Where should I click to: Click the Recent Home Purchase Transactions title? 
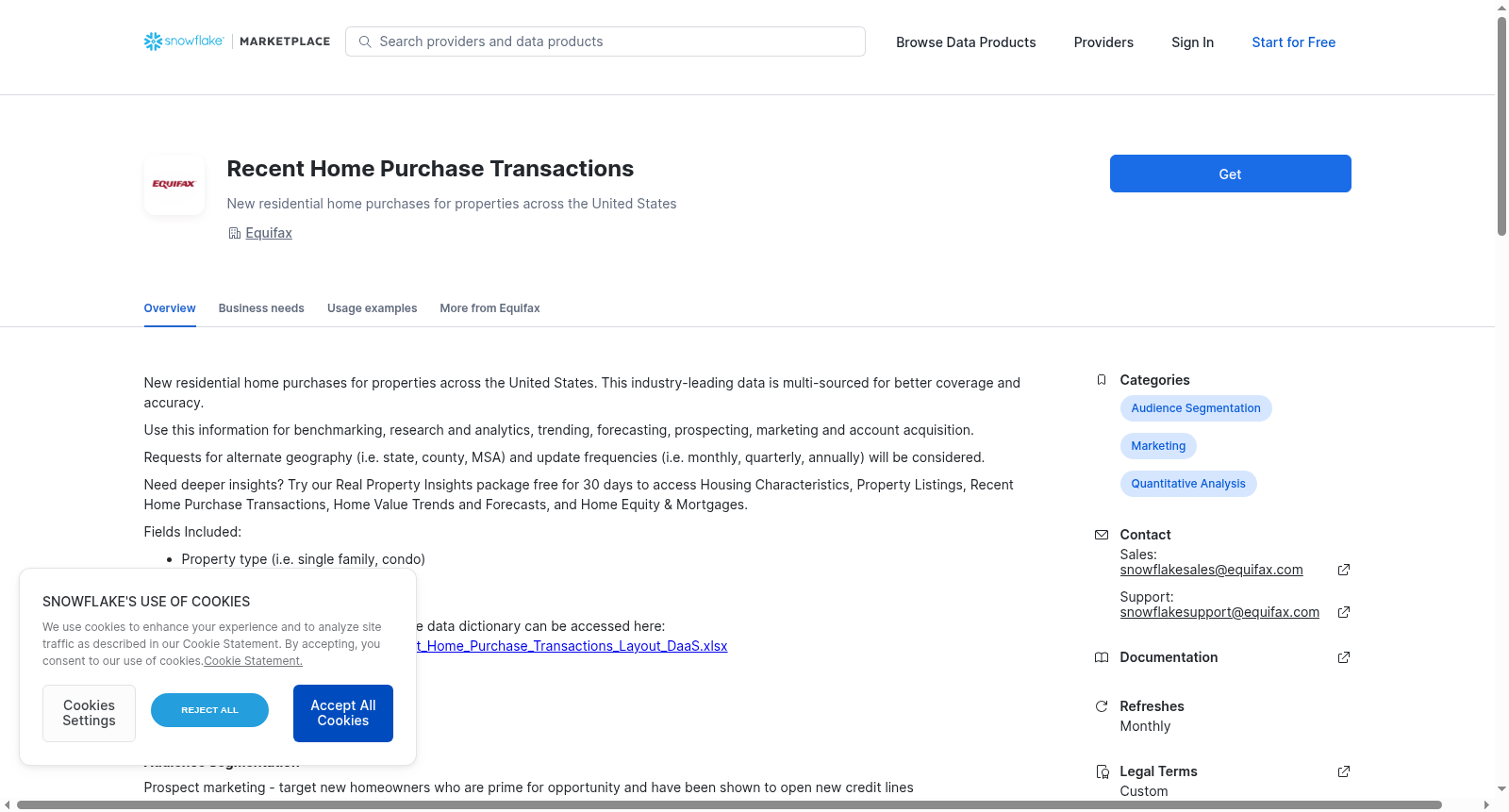pos(430,169)
